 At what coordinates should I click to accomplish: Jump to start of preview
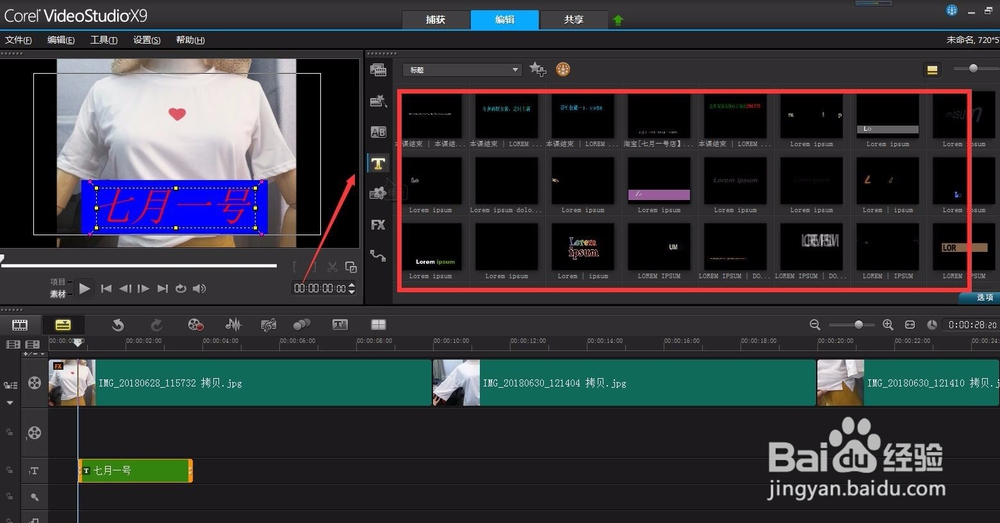pos(107,289)
